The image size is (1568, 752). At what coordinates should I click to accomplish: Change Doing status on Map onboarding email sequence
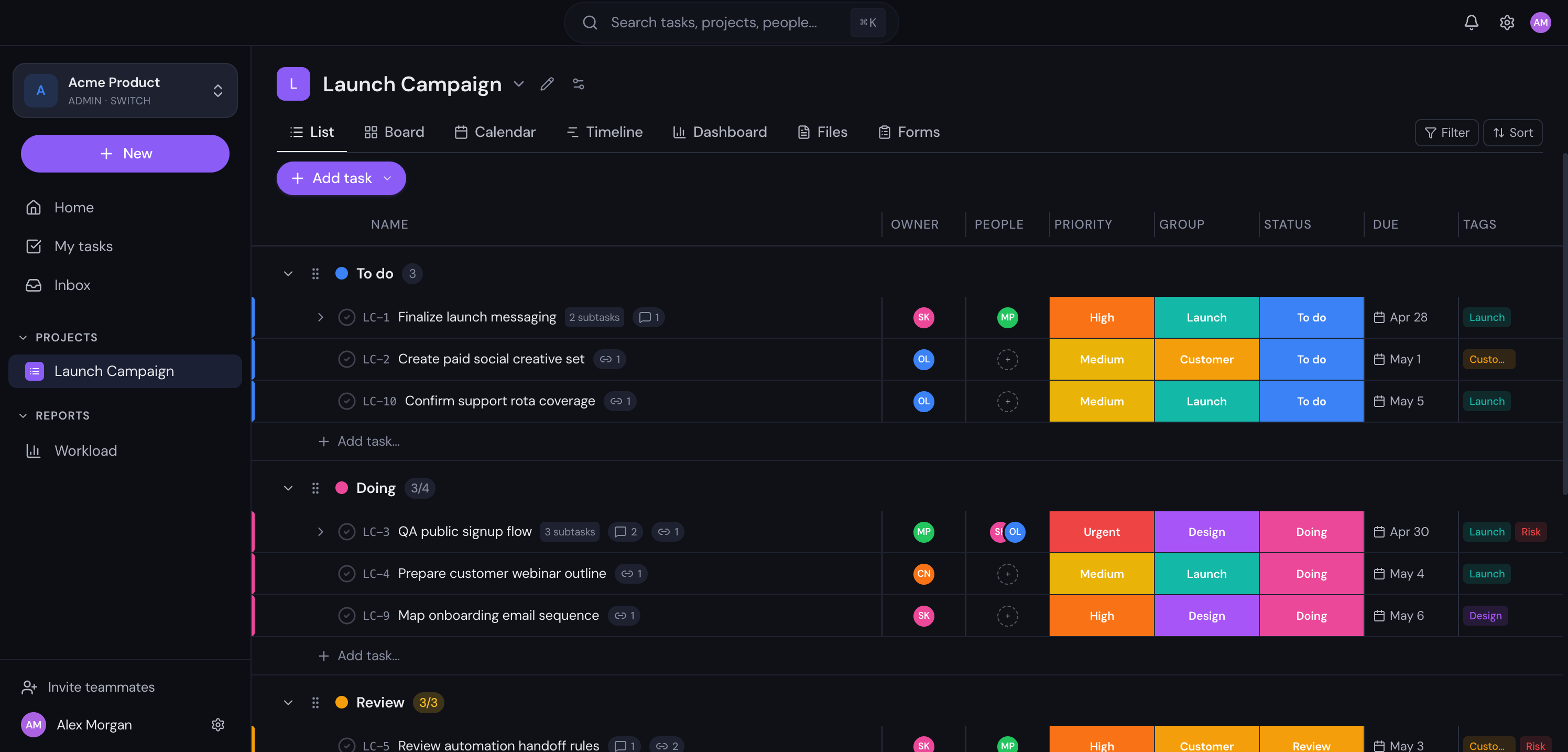[x=1311, y=616]
